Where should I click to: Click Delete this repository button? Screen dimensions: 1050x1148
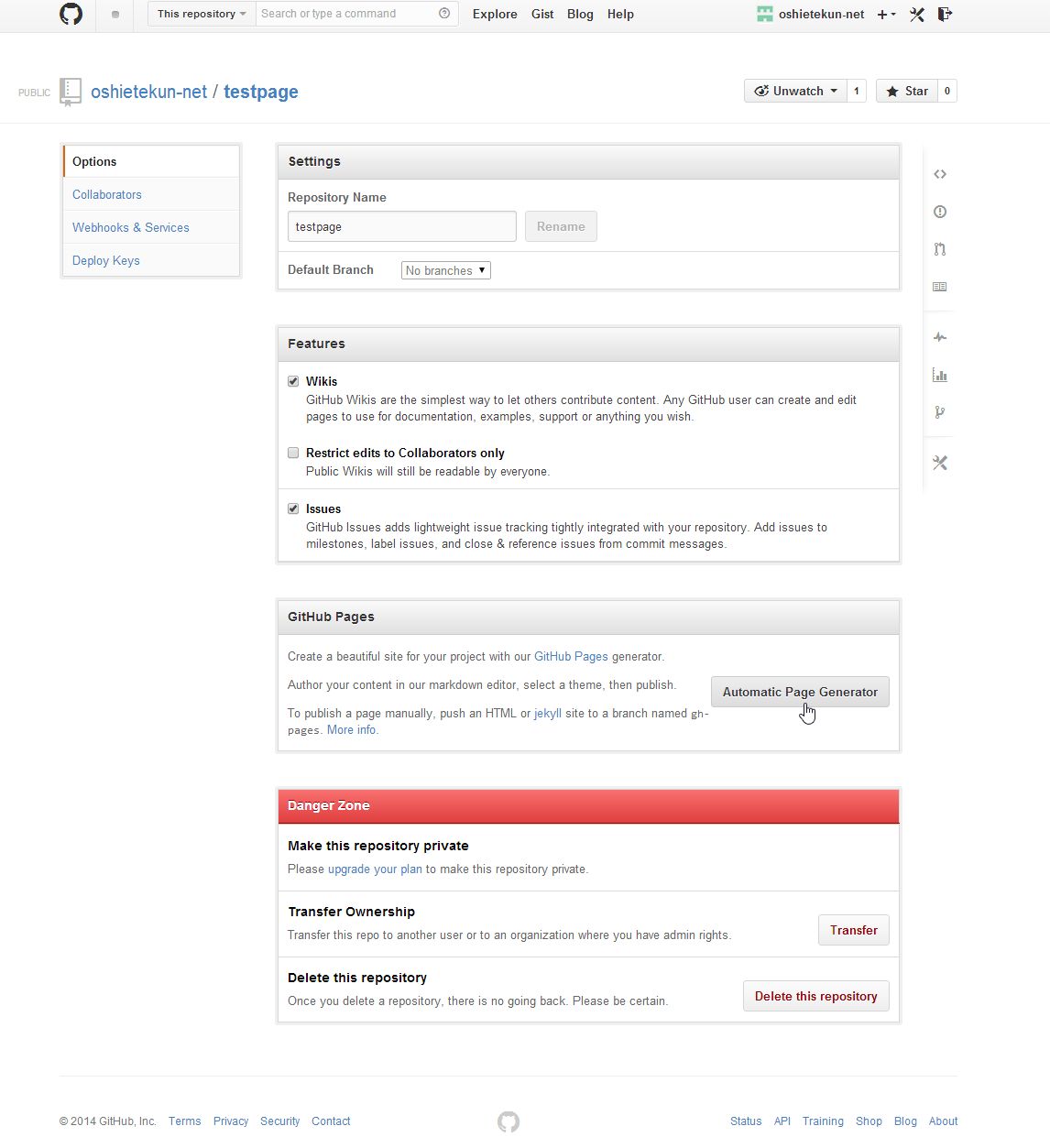[x=815, y=996]
